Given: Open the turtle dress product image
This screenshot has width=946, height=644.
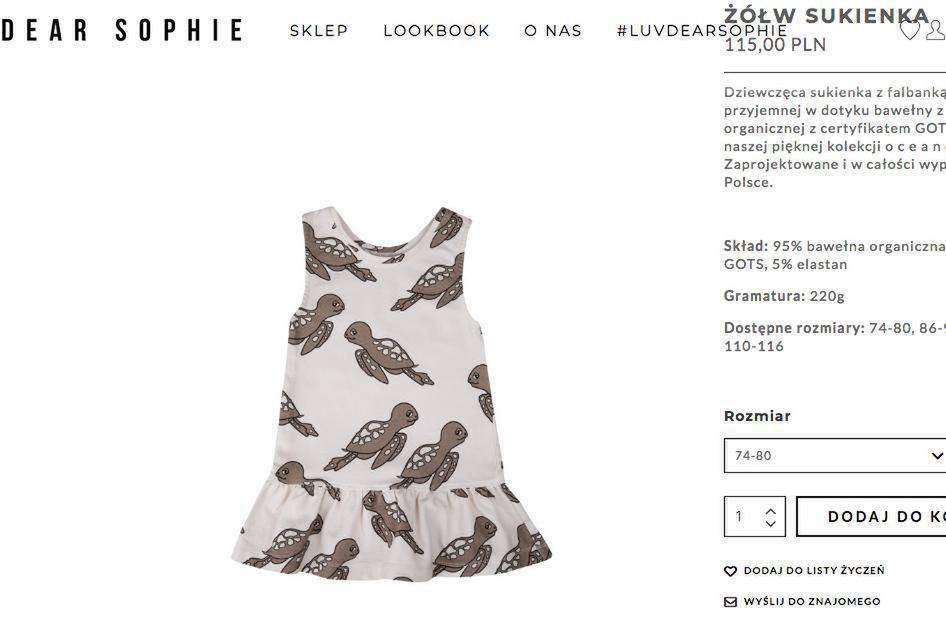Looking at the screenshot, I should coord(391,394).
